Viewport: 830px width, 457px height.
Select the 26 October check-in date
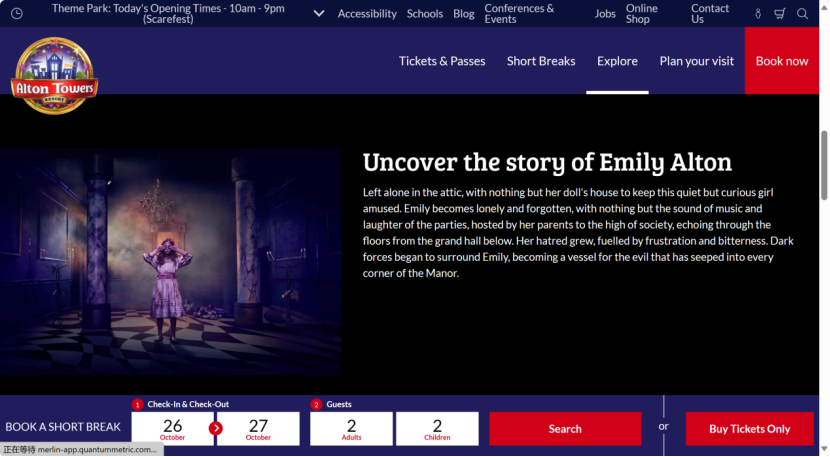[x=173, y=429]
